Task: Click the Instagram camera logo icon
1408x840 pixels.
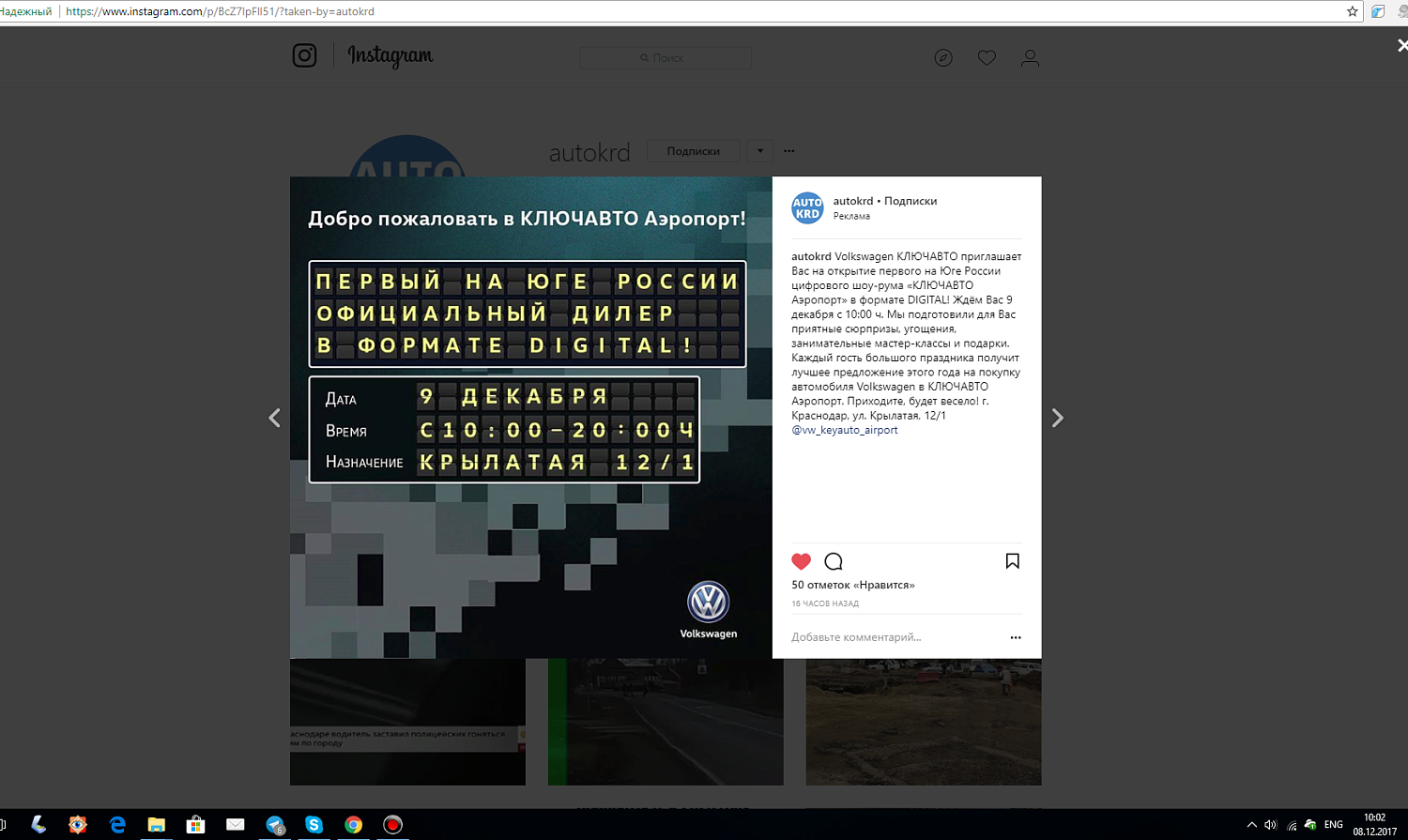Action: click(x=304, y=55)
